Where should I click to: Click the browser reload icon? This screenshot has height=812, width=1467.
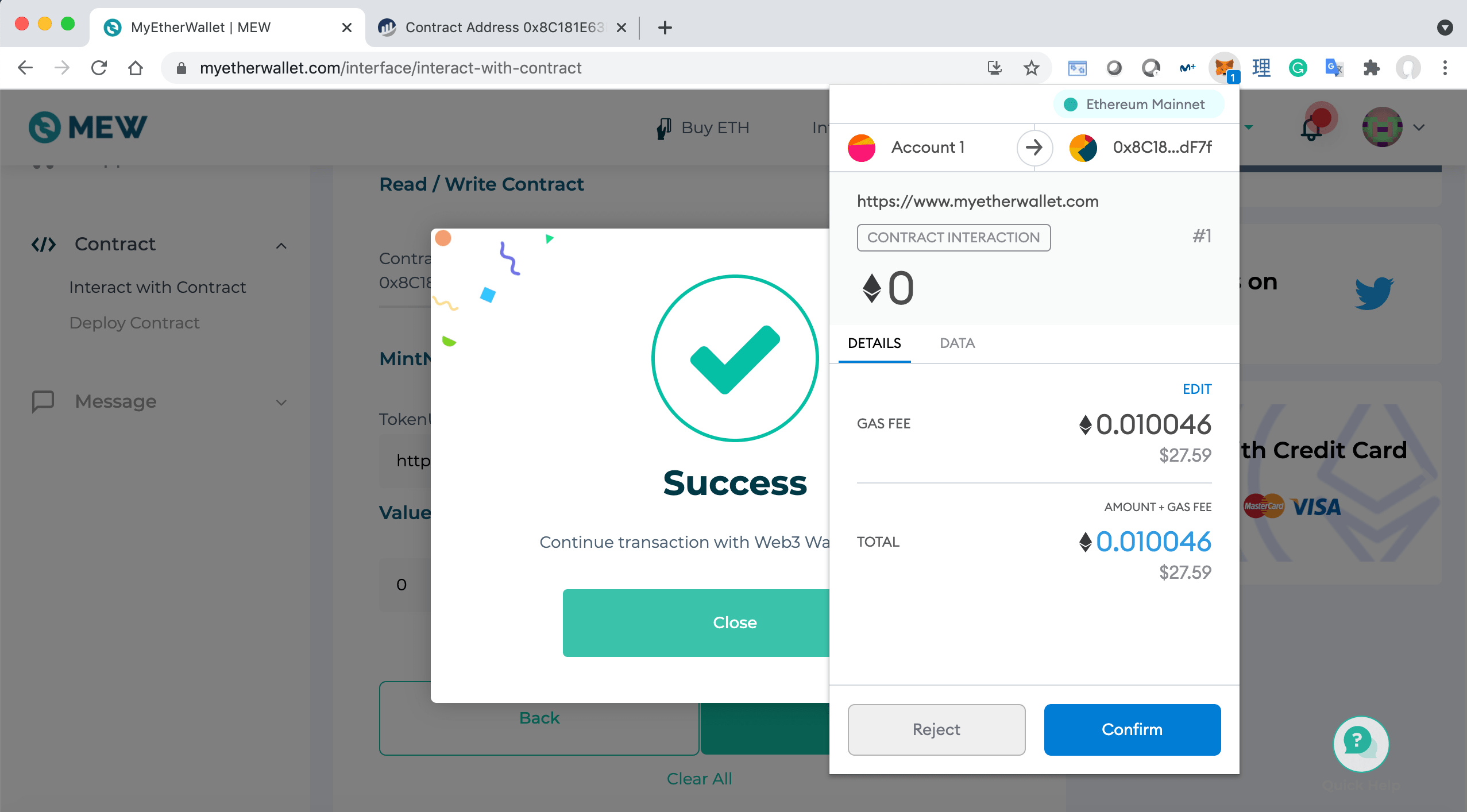click(99, 68)
